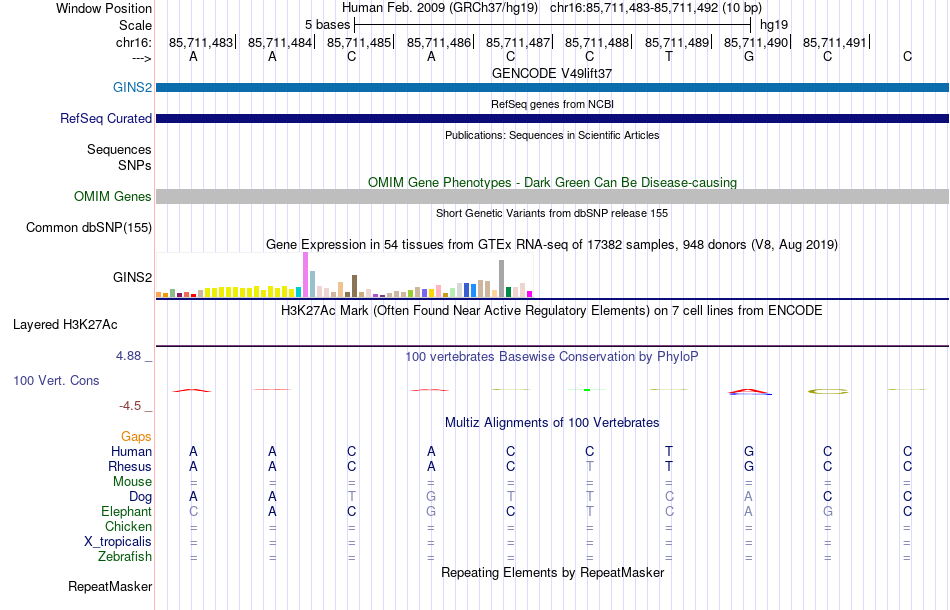Click the Mouse alignment row label
This screenshot has width=950, height=610.
pyautogui.click(x=132, y=482)
